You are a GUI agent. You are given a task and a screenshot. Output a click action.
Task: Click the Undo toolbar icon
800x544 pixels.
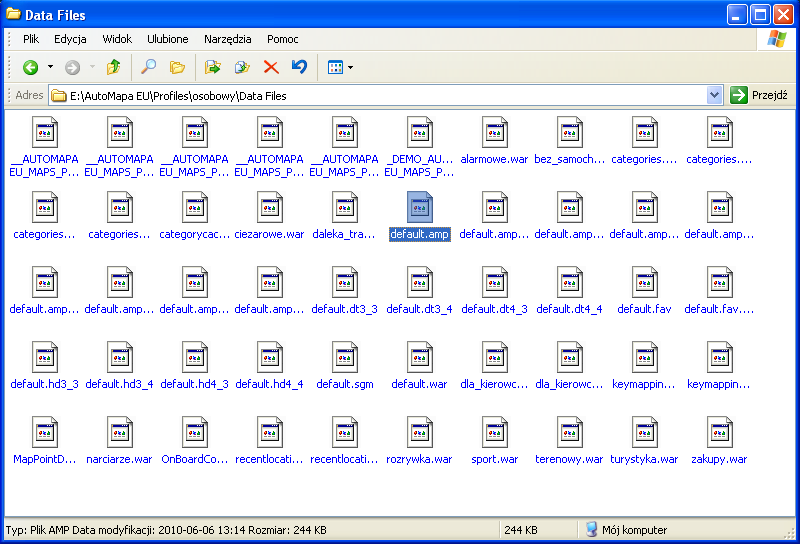click(299, 67)
